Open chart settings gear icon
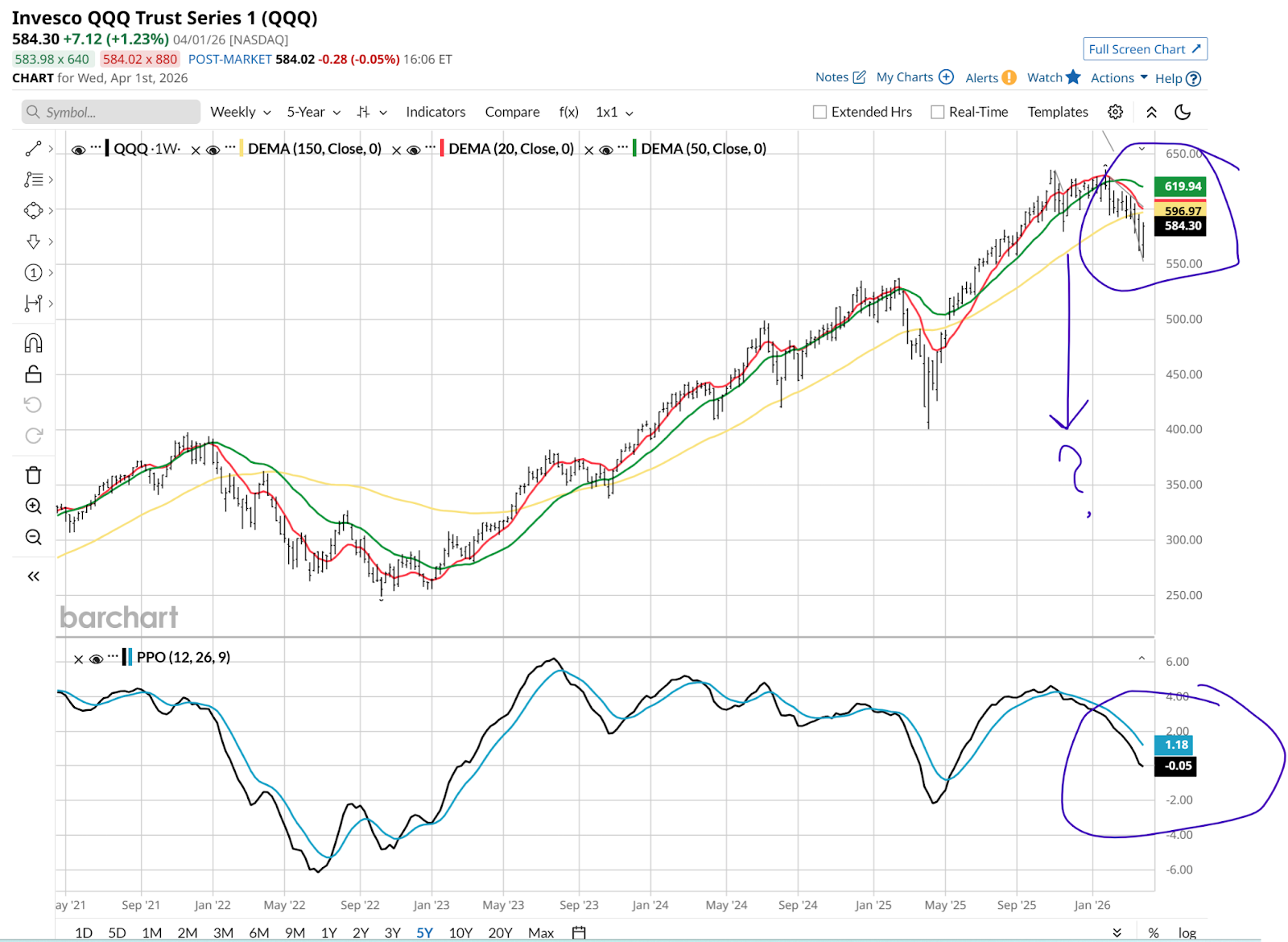 (1115, 112)
